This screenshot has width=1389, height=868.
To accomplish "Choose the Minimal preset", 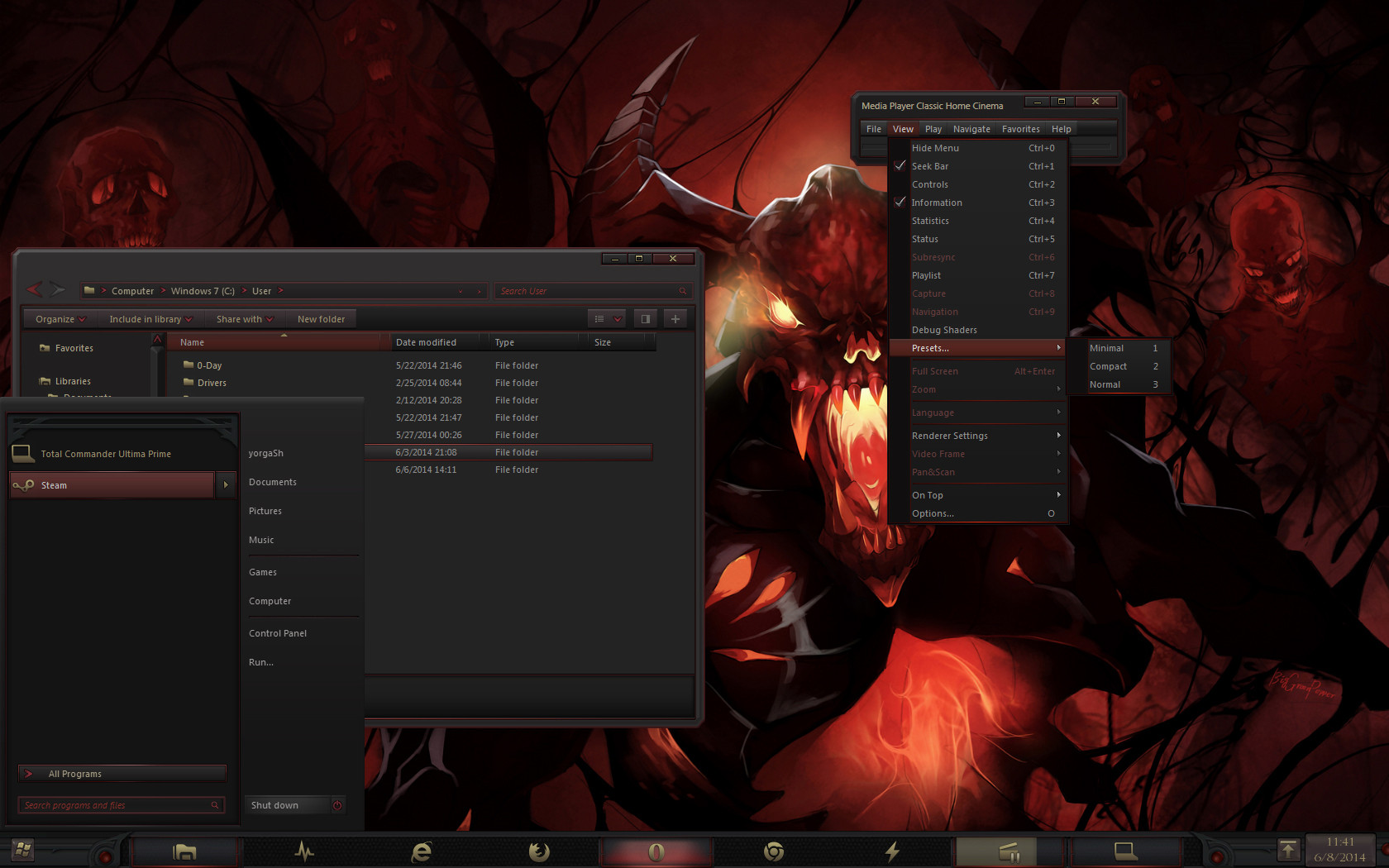I will pyautogui.click(x=1119, y=348).
